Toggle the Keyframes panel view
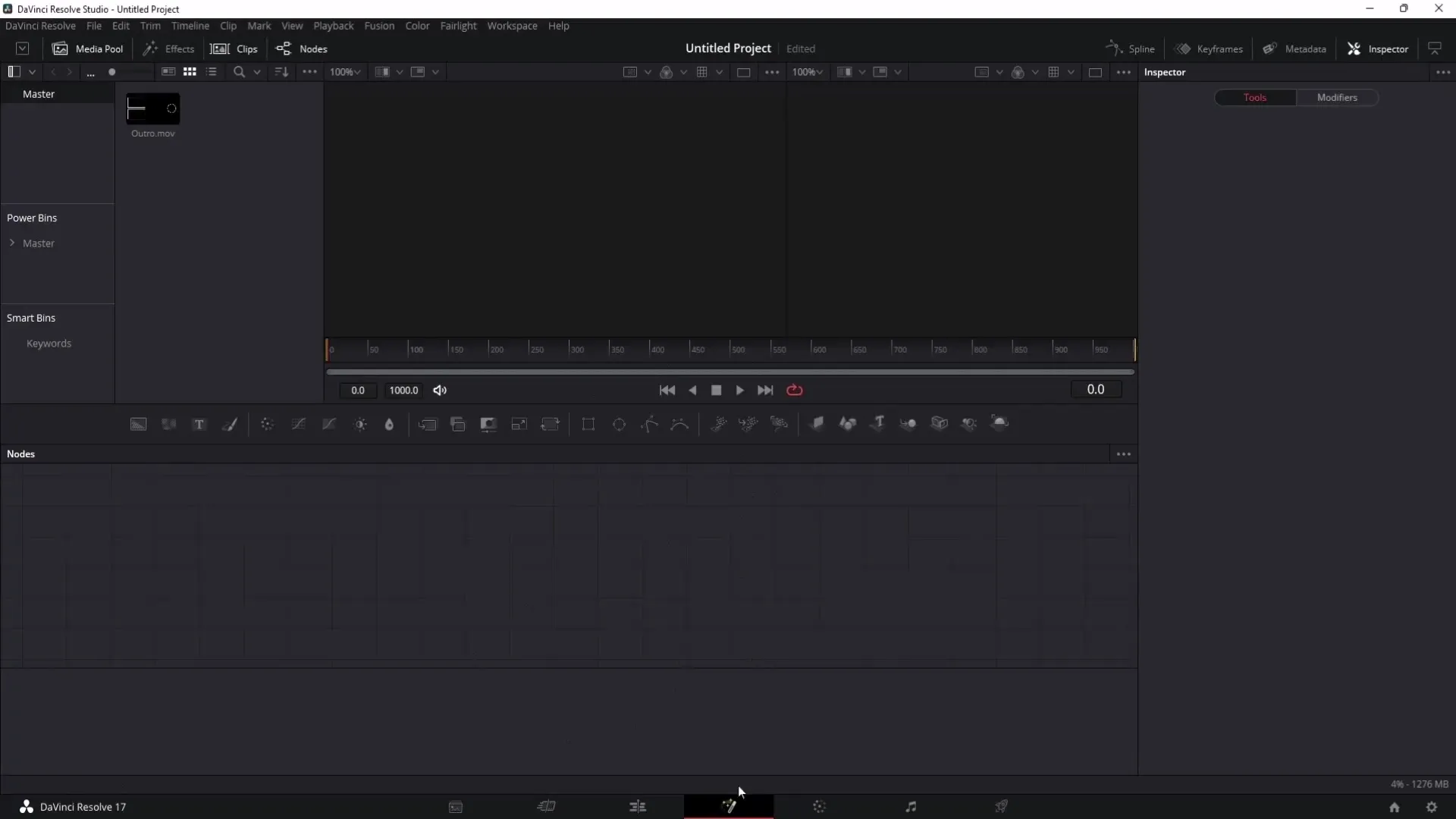Screen dimensions: 1456x819 [x=1211, y=48]
